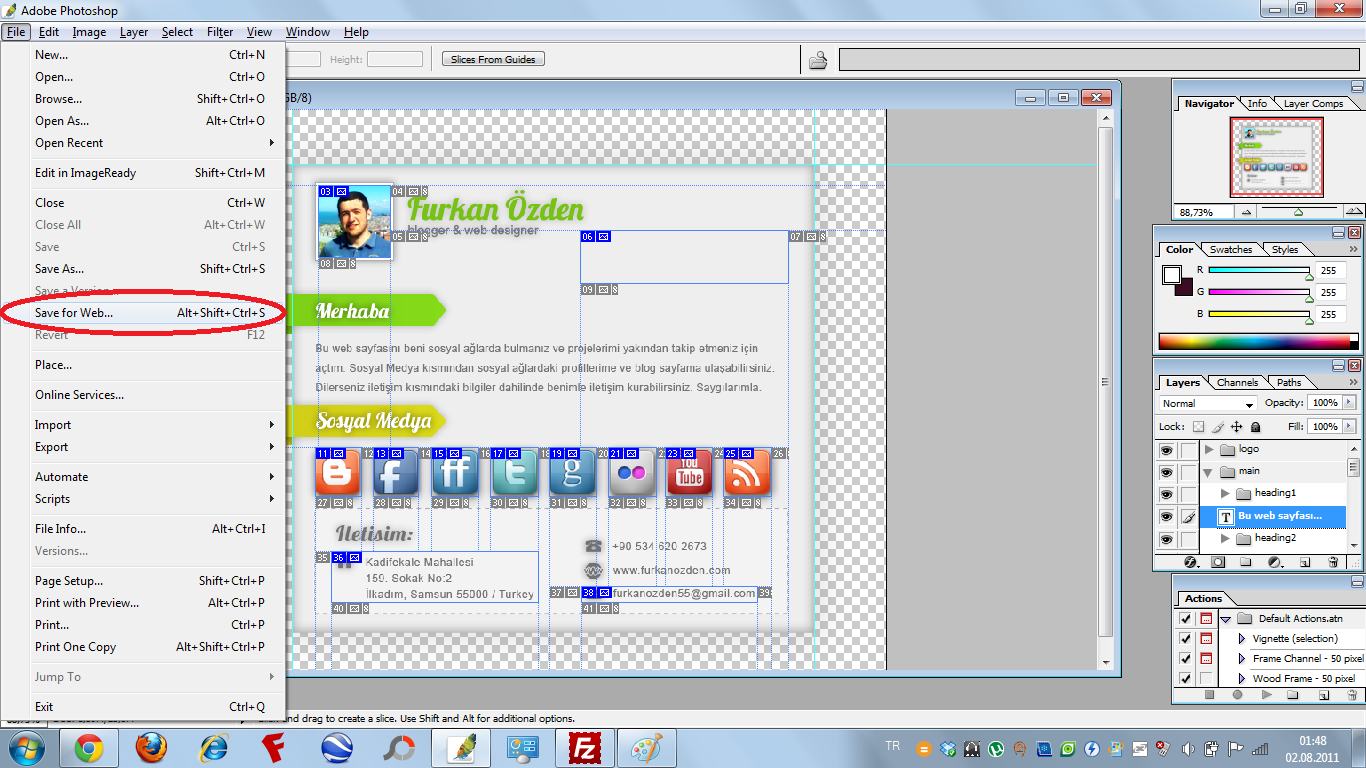Add a layer mask in Layers panel
The image size is (1366, 768).
1218,562
